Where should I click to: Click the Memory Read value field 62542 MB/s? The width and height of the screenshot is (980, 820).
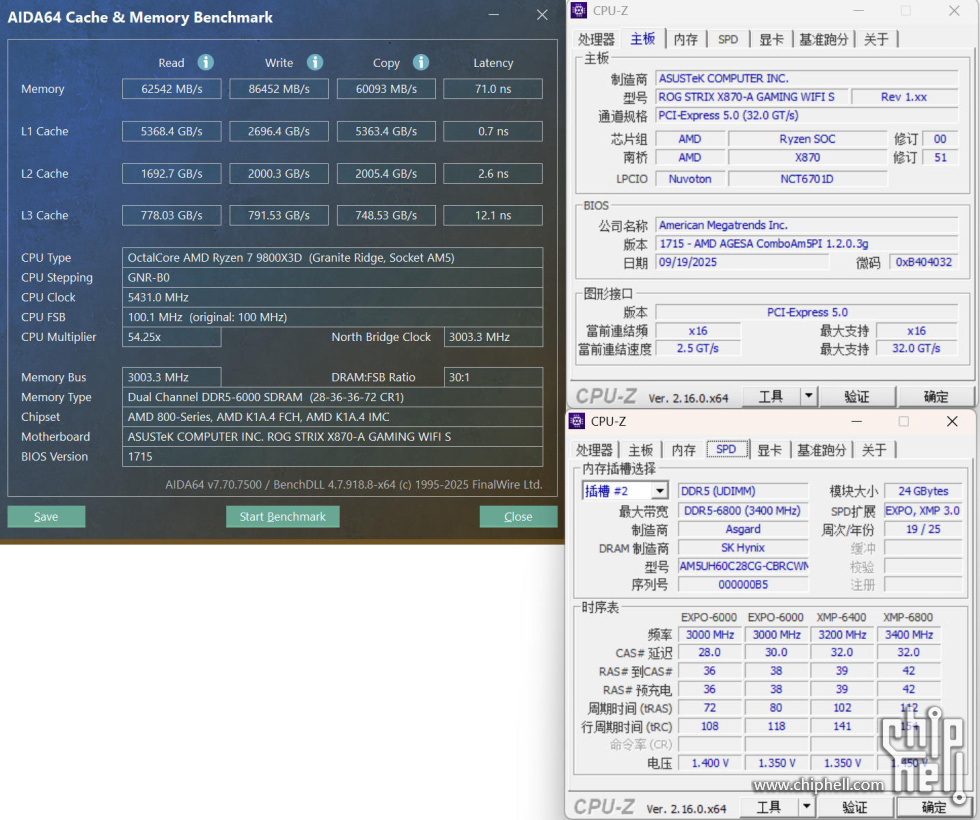(x=172, y=89)
